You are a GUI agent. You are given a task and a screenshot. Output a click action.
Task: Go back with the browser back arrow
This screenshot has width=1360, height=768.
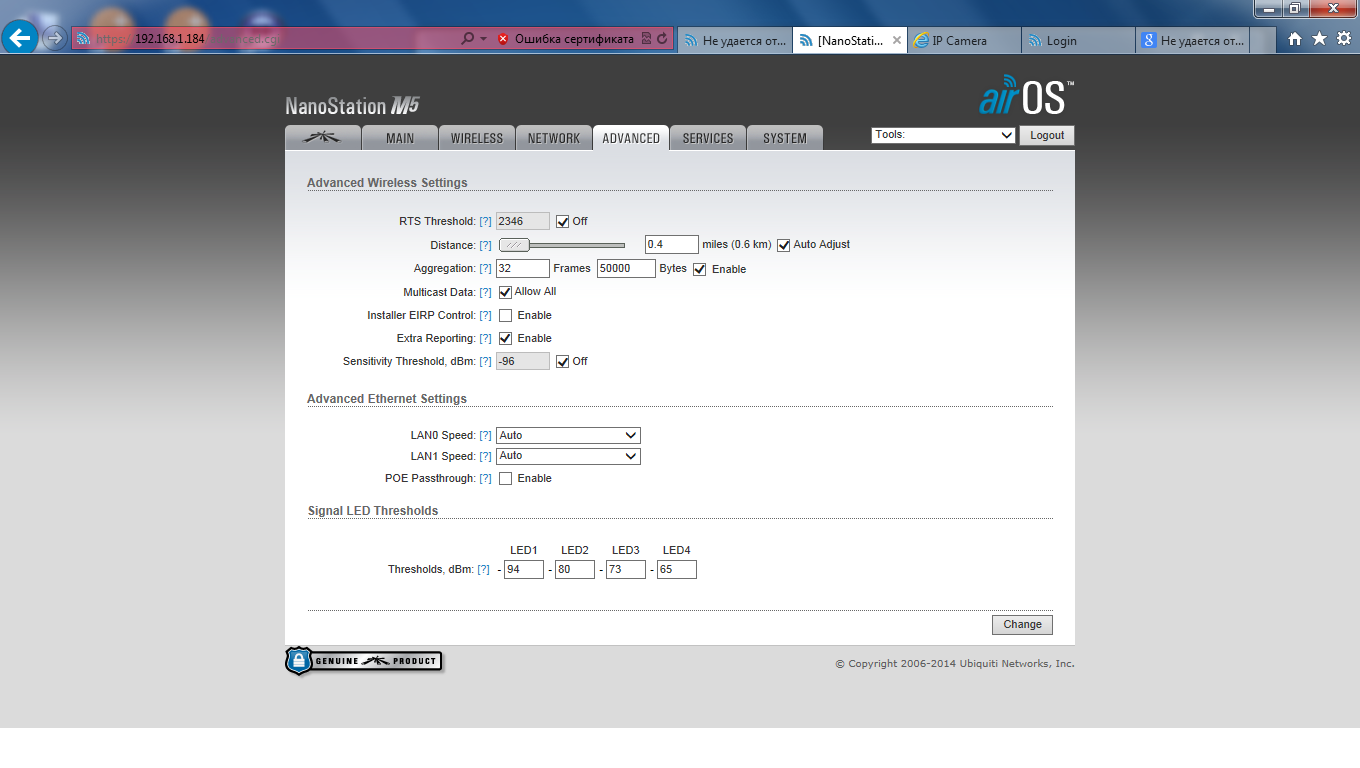pos(20,39)
